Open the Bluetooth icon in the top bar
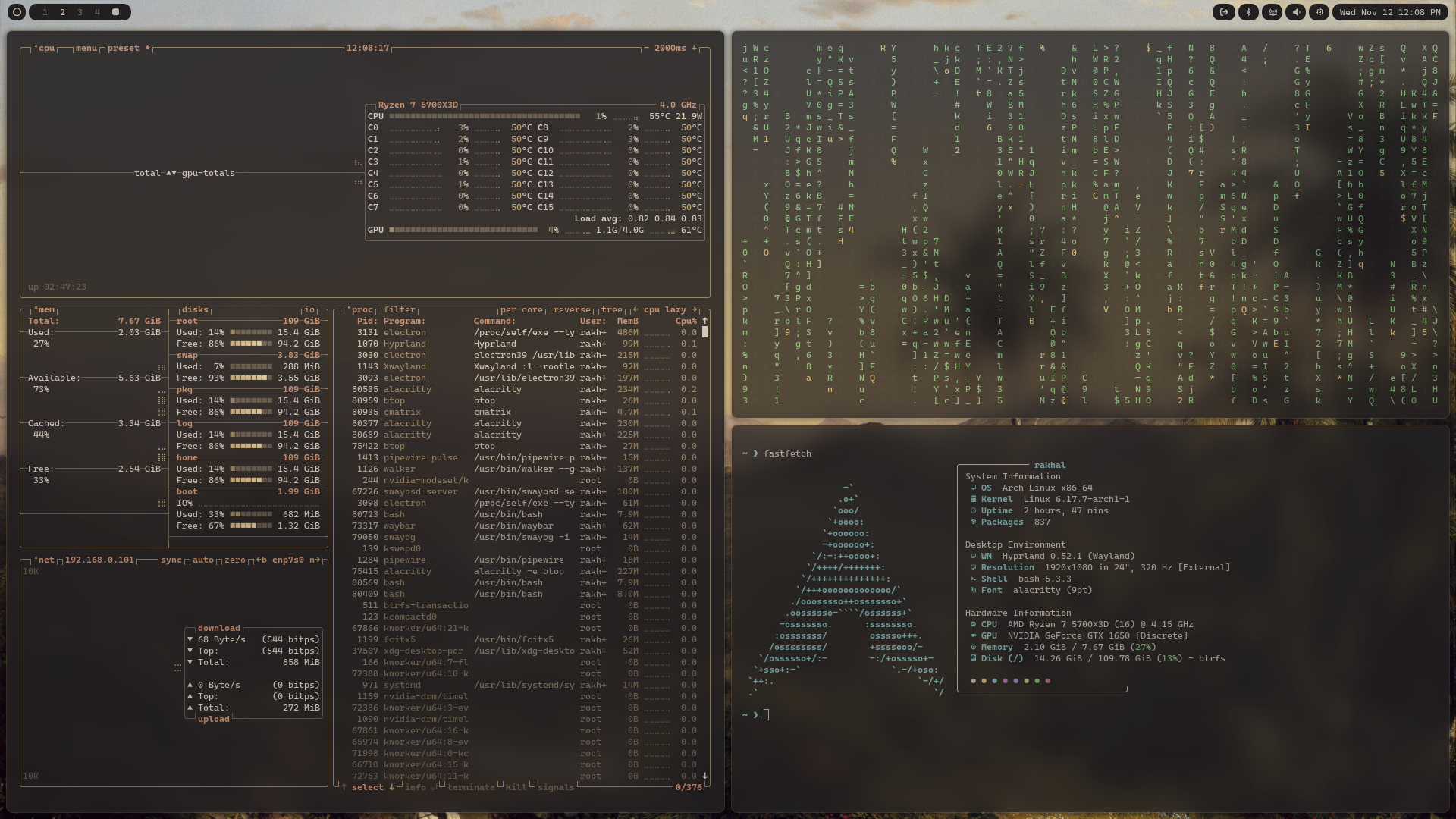1456x819 pixels. coord(1248,12)
